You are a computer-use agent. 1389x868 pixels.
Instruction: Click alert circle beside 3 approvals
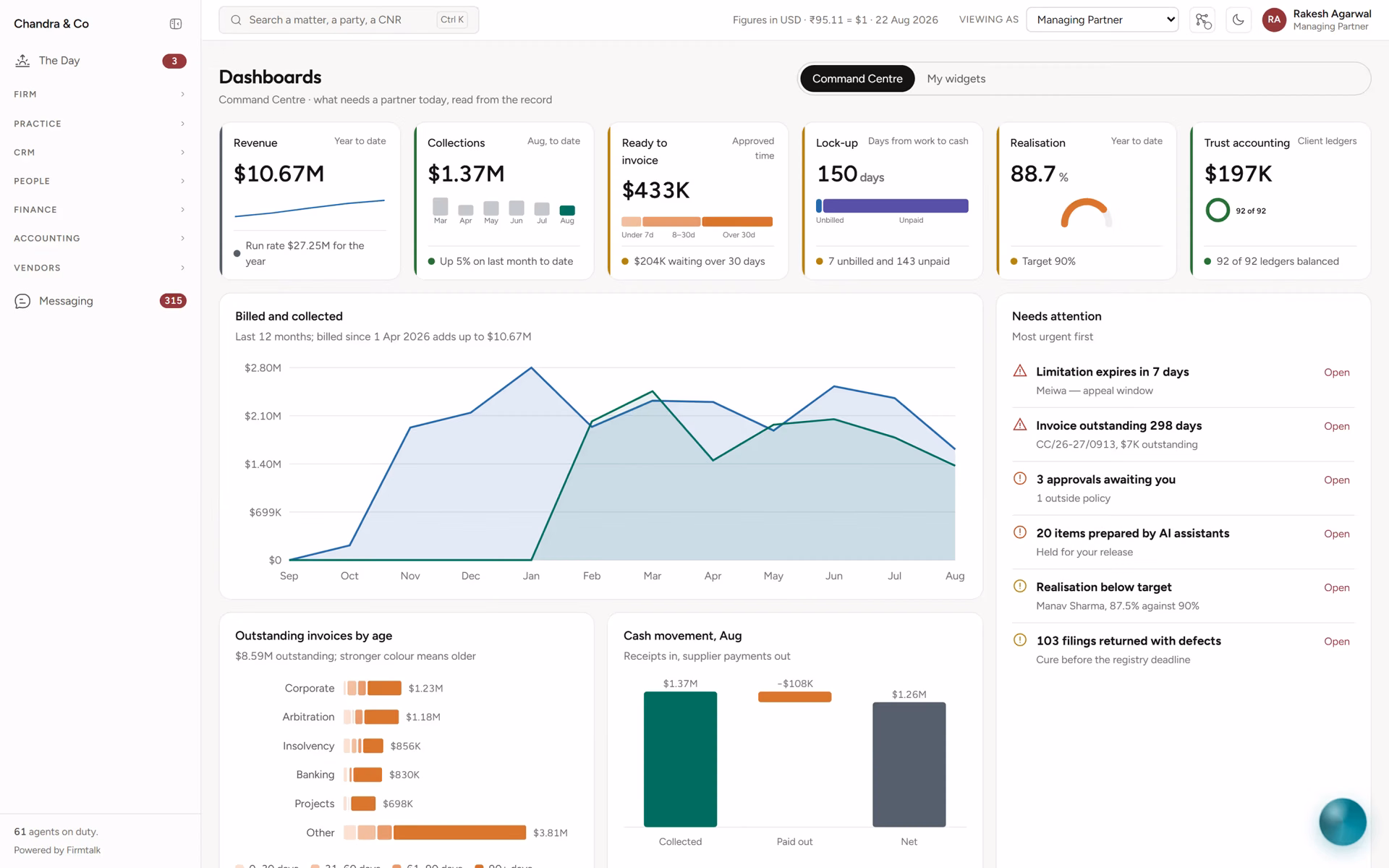[x=1020, y=478]
